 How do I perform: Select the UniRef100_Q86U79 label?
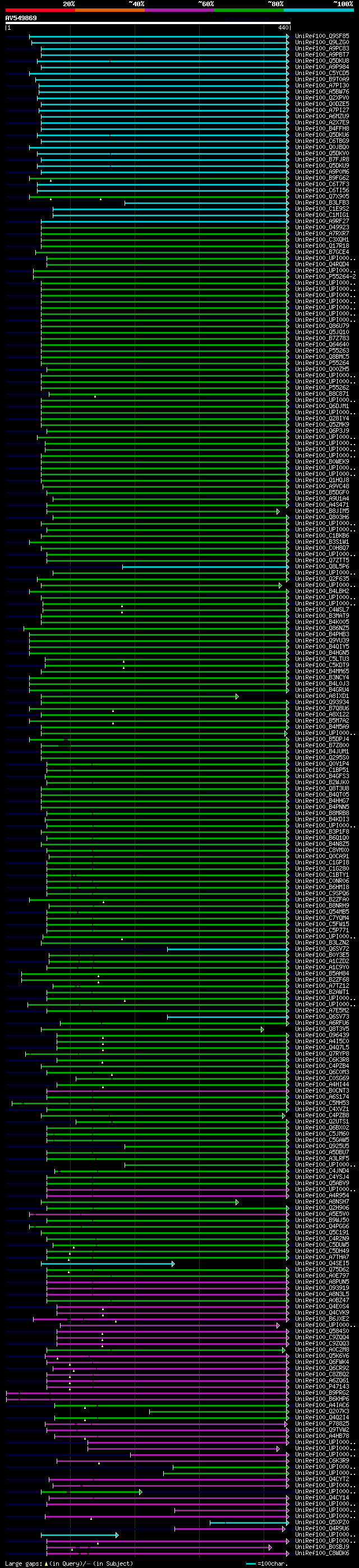(323, 326)
